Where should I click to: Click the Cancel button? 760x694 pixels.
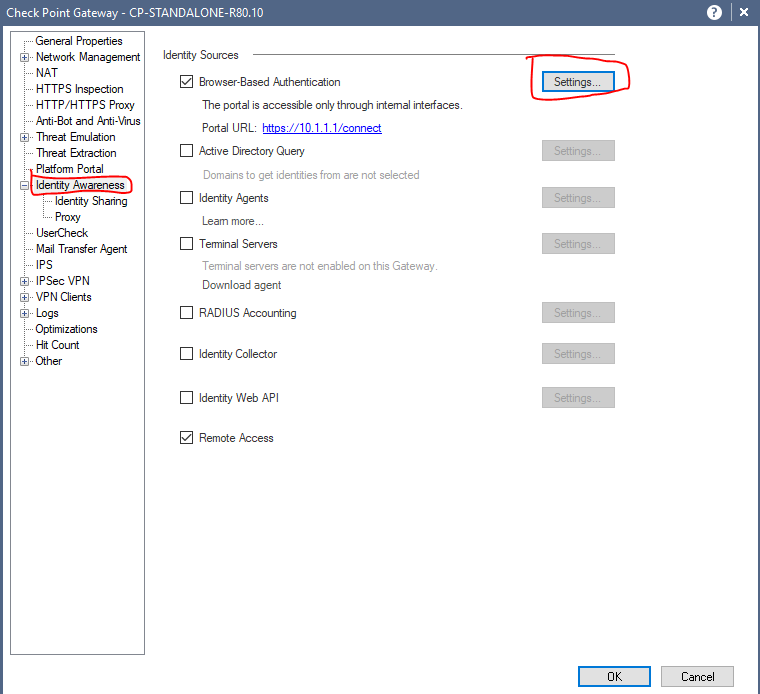(697, 677)
